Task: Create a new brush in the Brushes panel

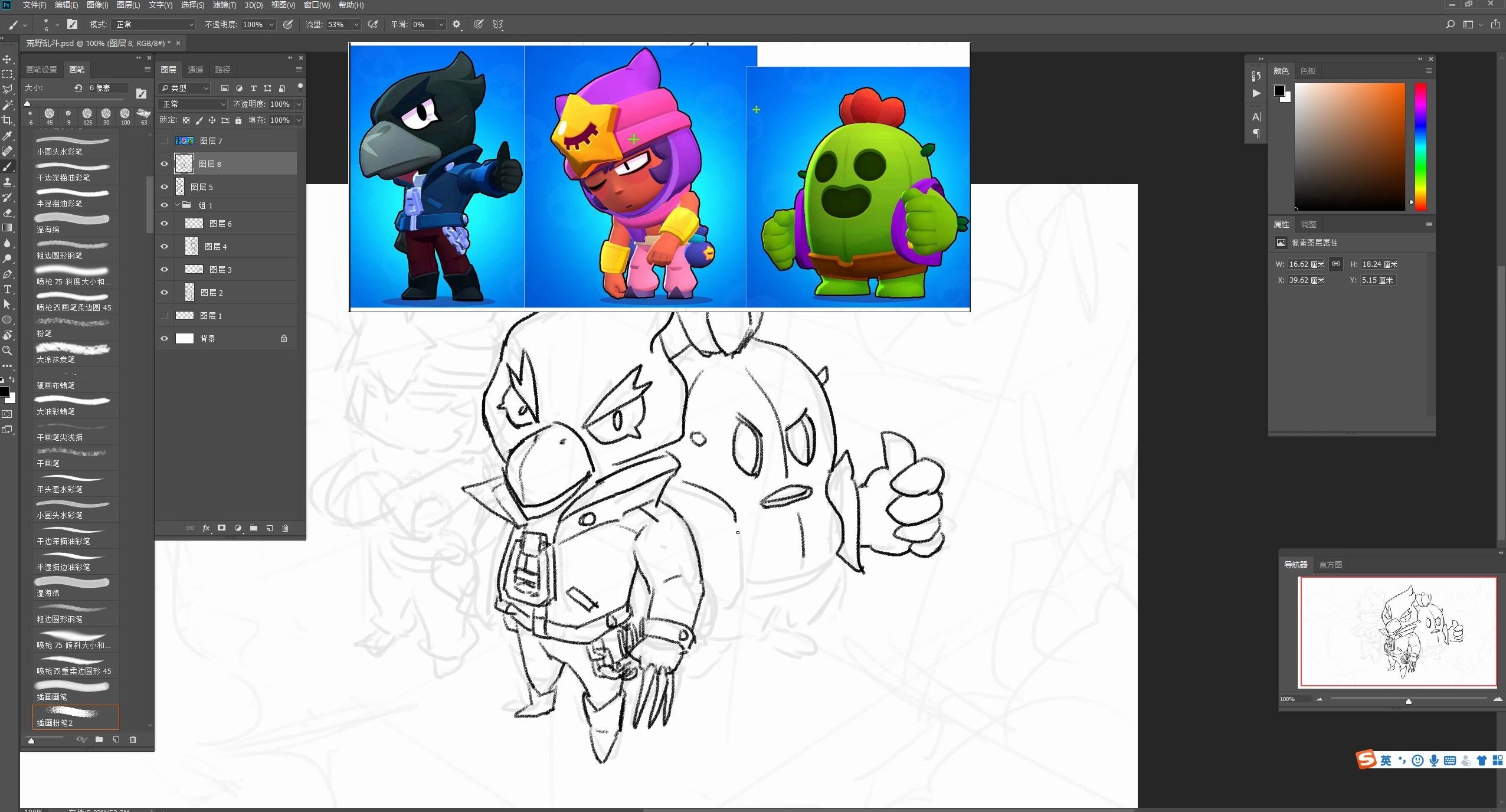Action: (116, 739)
